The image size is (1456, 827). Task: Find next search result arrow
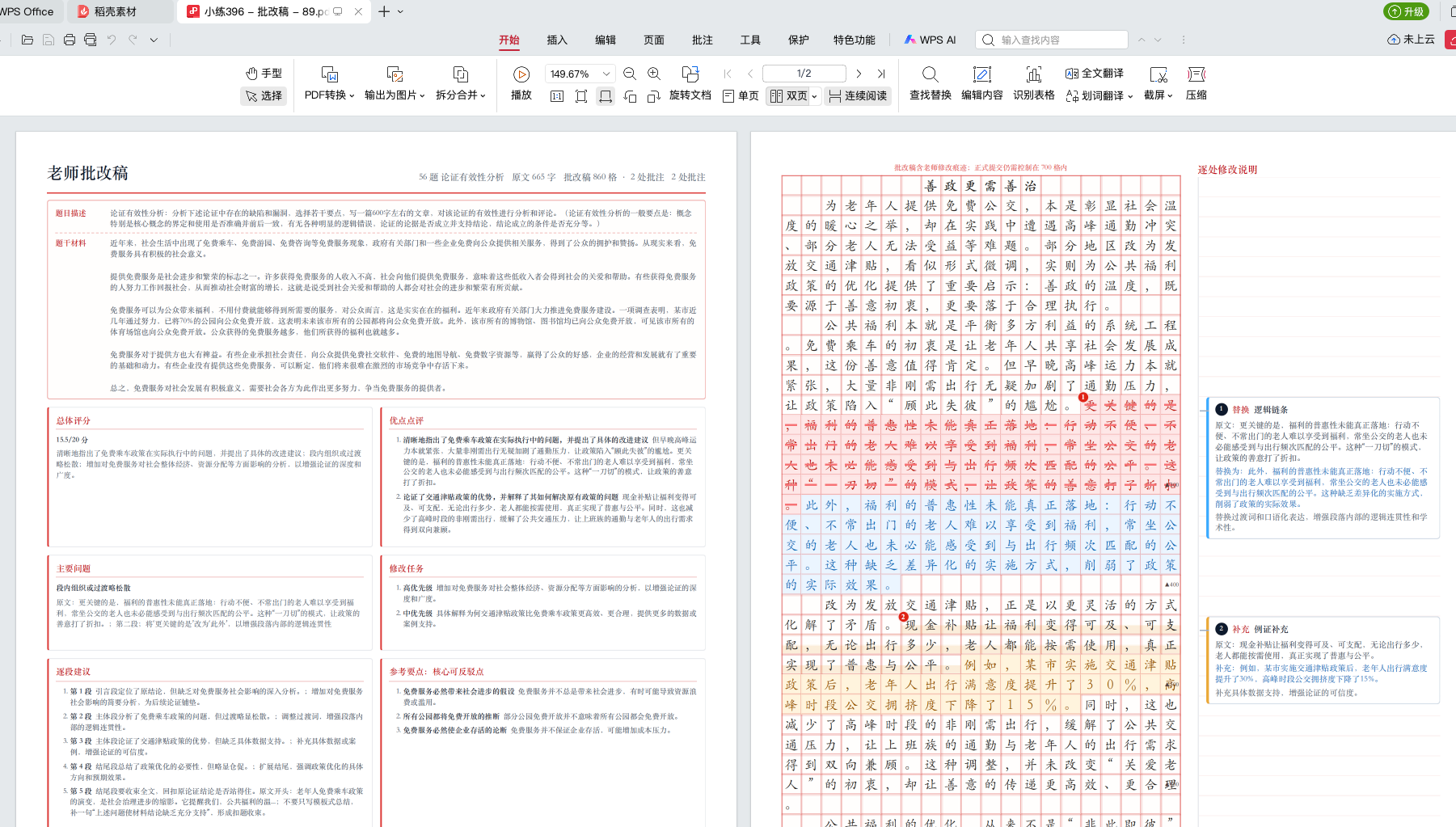click(1158, 40)
